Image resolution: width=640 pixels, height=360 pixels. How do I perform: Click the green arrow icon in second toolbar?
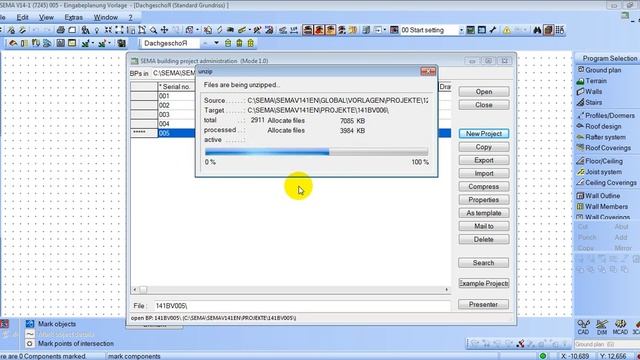tap(86, 43)
